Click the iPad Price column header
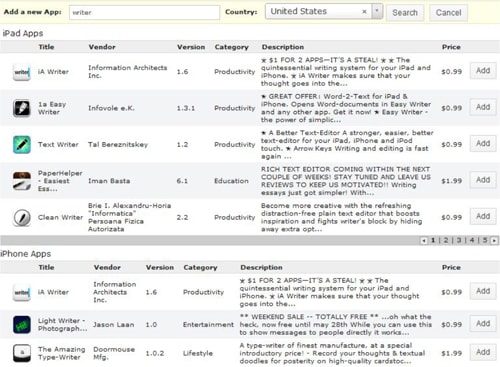This screenshot has width=500, height=367. click(x=451, y=47)
